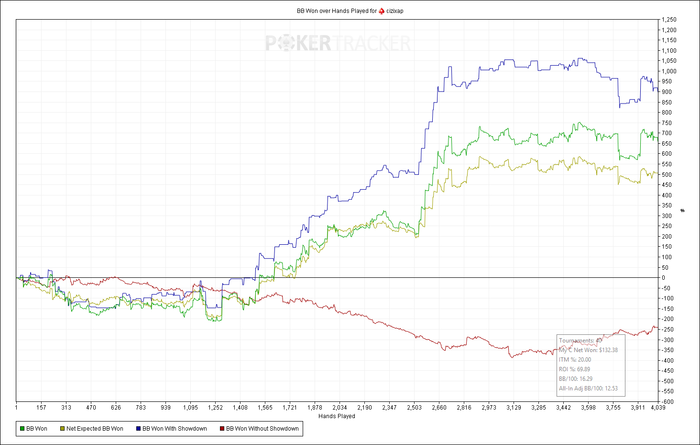Click the x-axis tick label '2,816'
700x445 pixels.
tap(464, 408)
